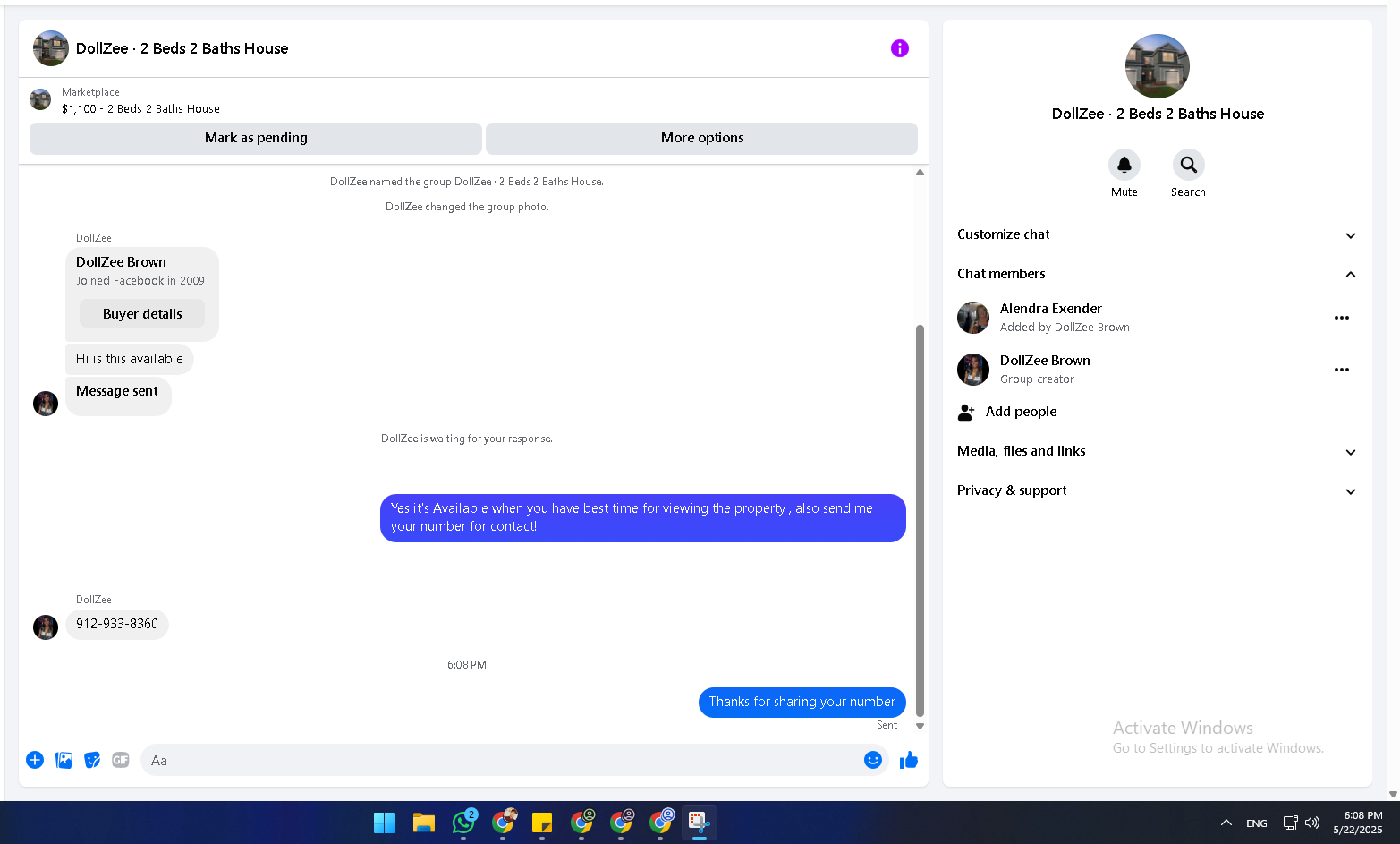Open more actions plus icon in composer

[x=35, y=760]
